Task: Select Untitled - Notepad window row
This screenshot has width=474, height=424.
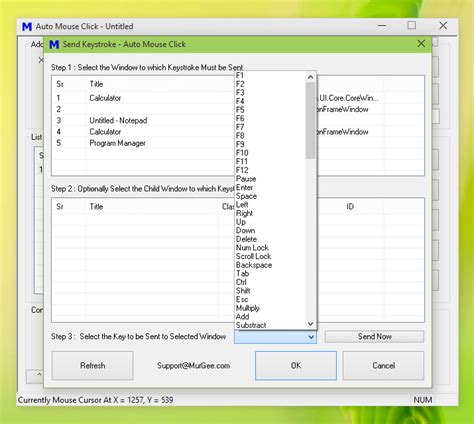Action: pyautogui.click(x=143, y=120)
